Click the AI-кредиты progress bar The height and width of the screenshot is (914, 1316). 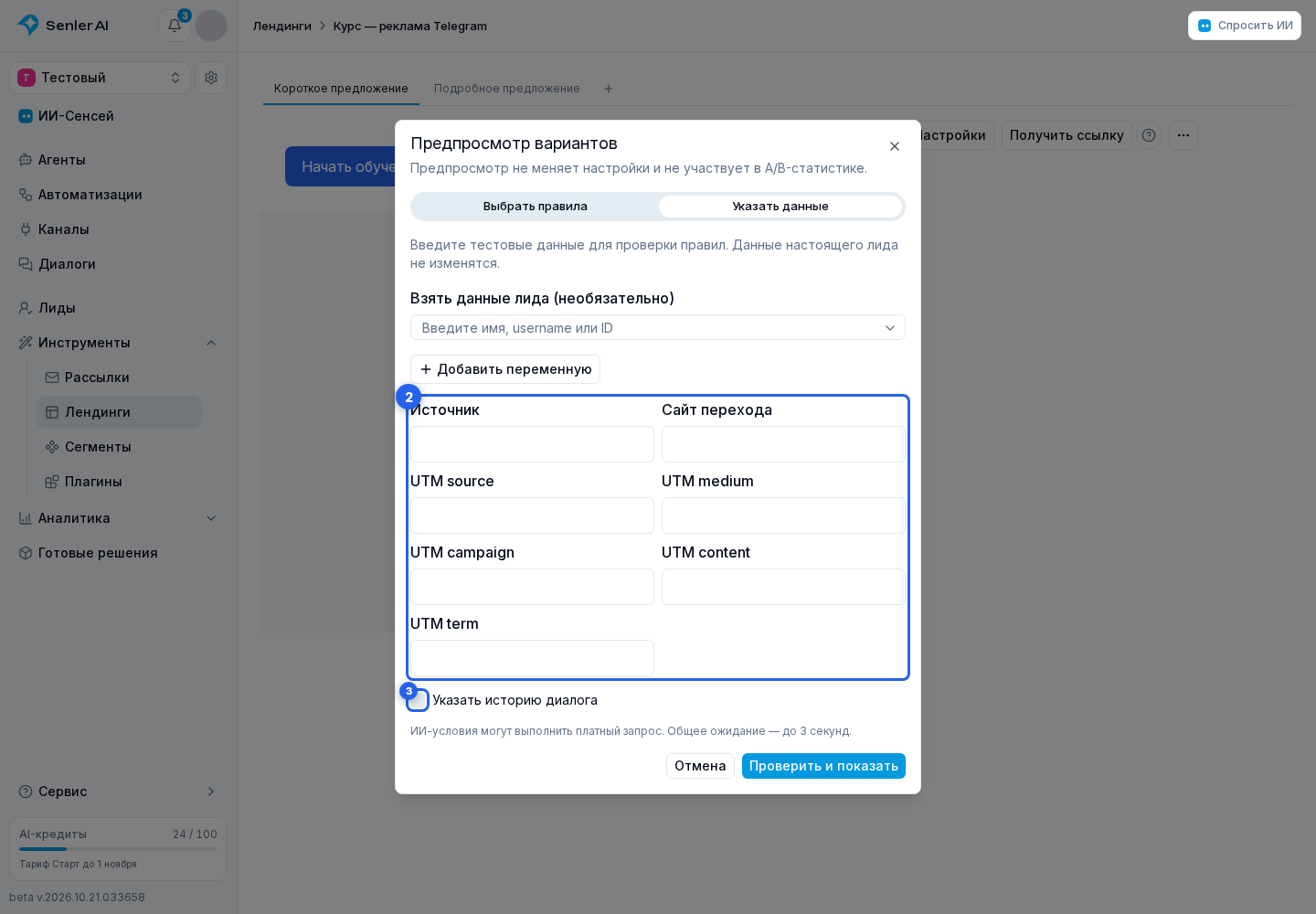[119, 849]
